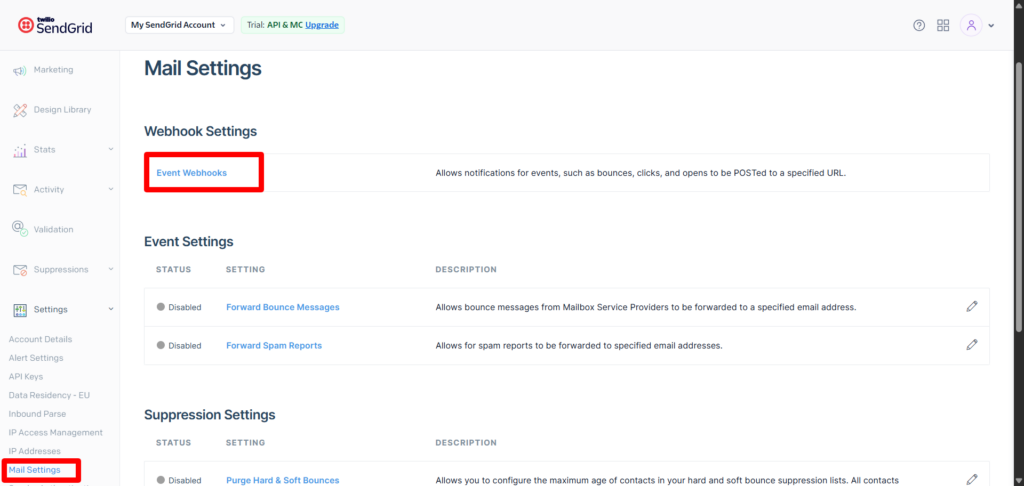Image resolution: width=1024 pixels, height=486 pixels.
Task: Open the help question mark icon
Action: pos(919,25)
